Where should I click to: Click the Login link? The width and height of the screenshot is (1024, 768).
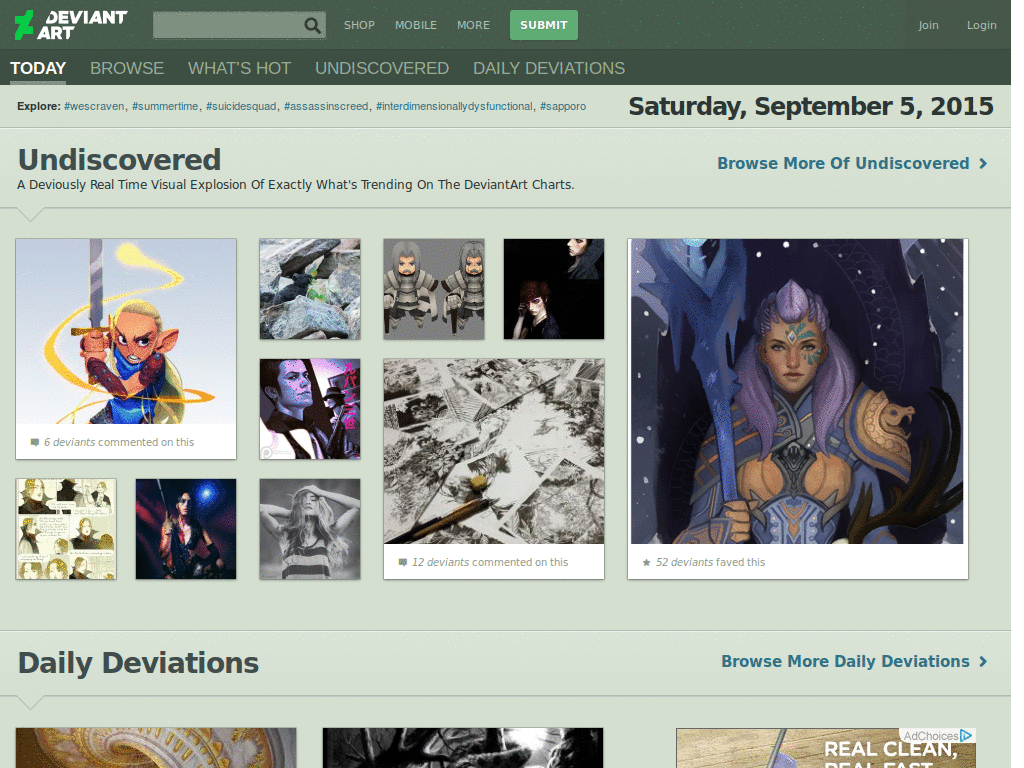pos(982,25)
